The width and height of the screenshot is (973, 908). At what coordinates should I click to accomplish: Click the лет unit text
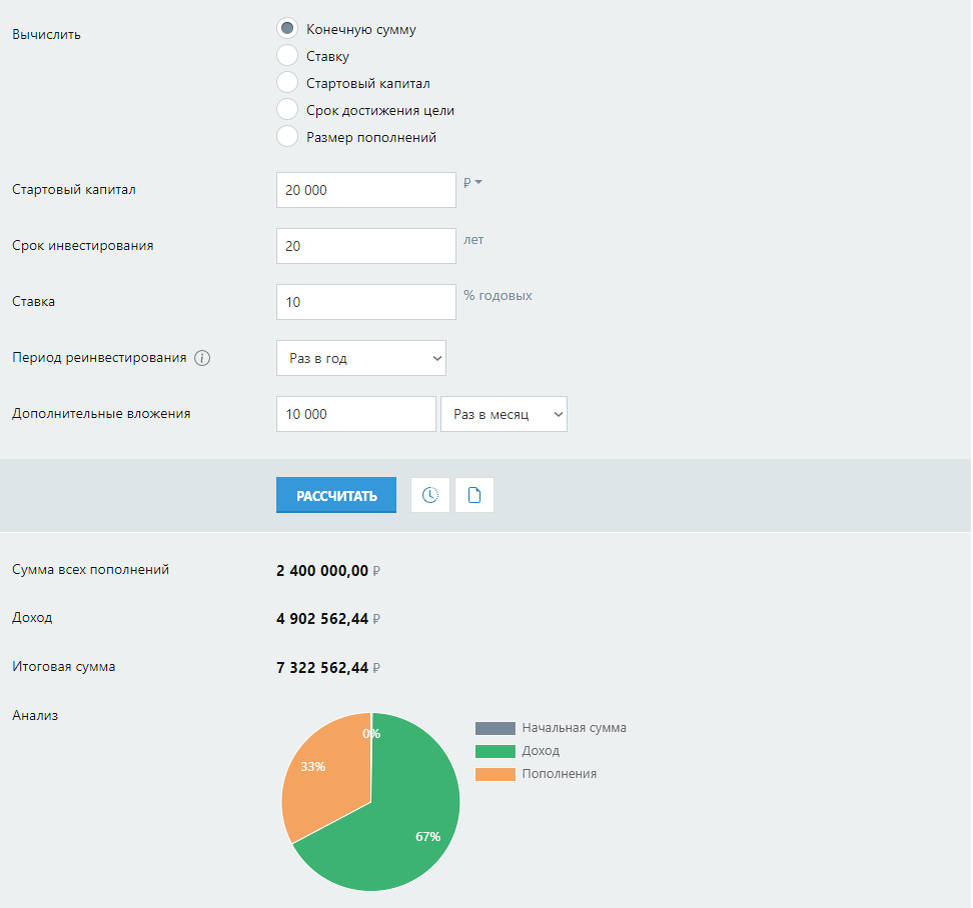click(x=473, y=240)
